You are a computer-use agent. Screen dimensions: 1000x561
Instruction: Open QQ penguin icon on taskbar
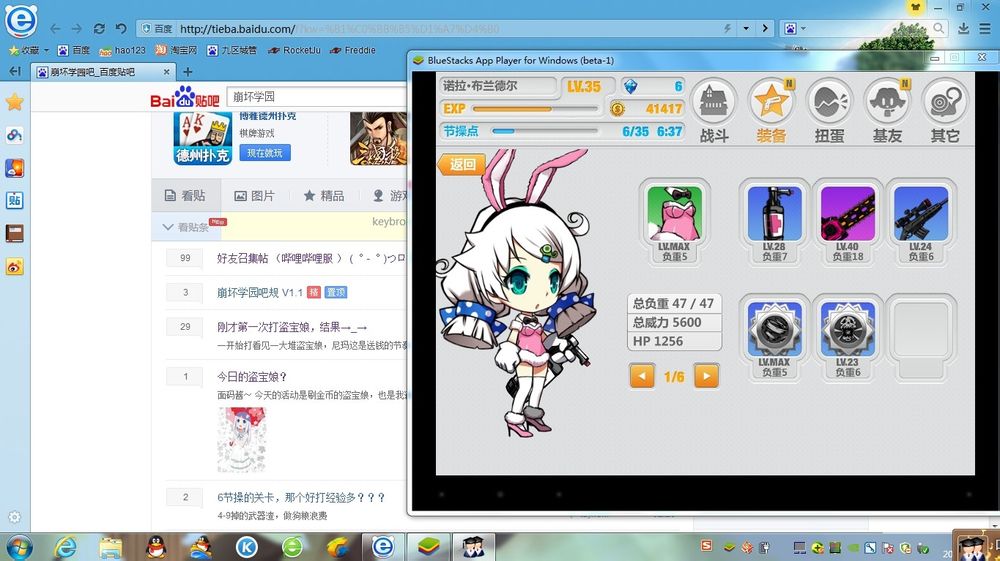click(x=156, y=547)
